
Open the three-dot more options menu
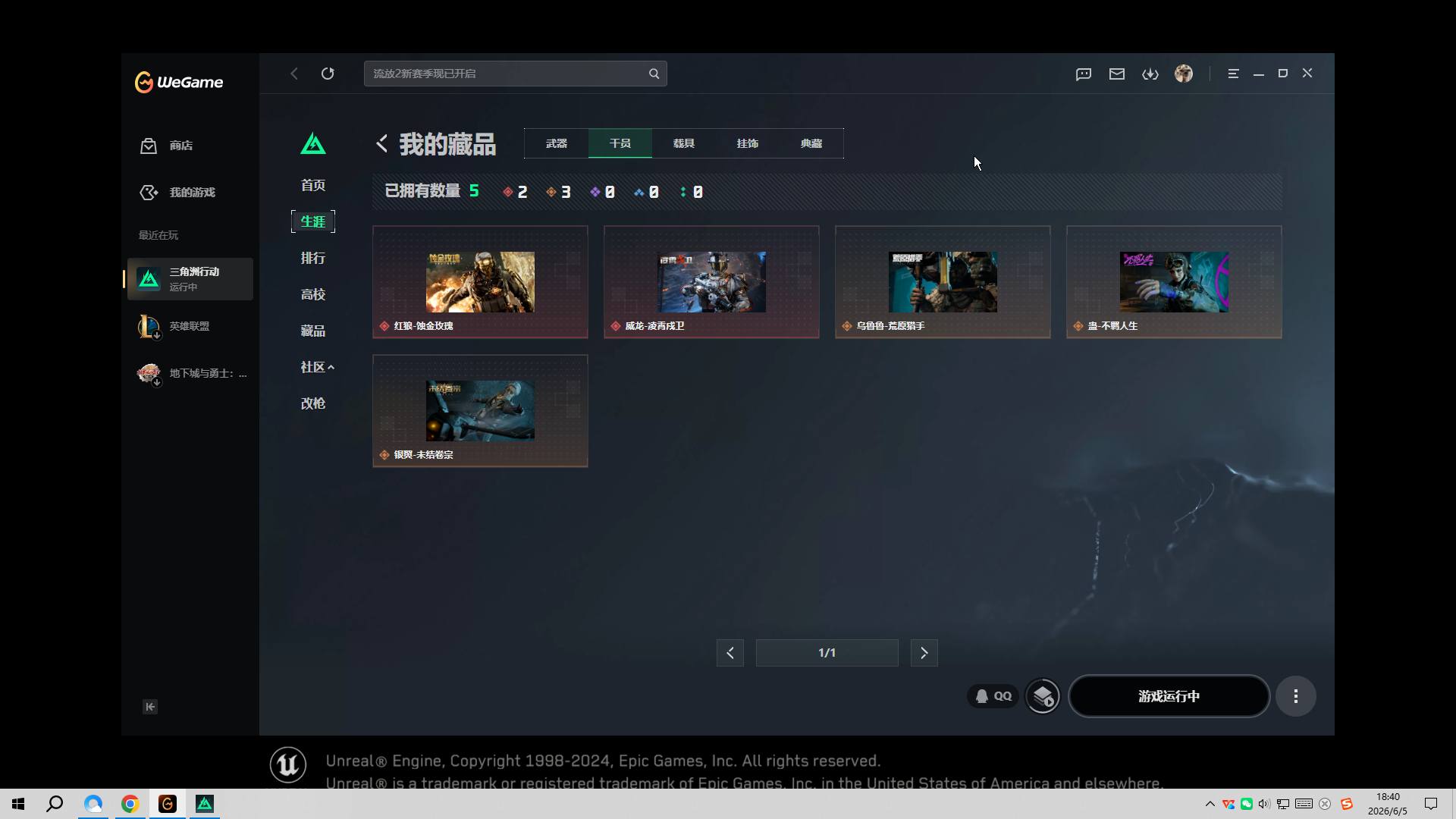(x=1296, y=696)
